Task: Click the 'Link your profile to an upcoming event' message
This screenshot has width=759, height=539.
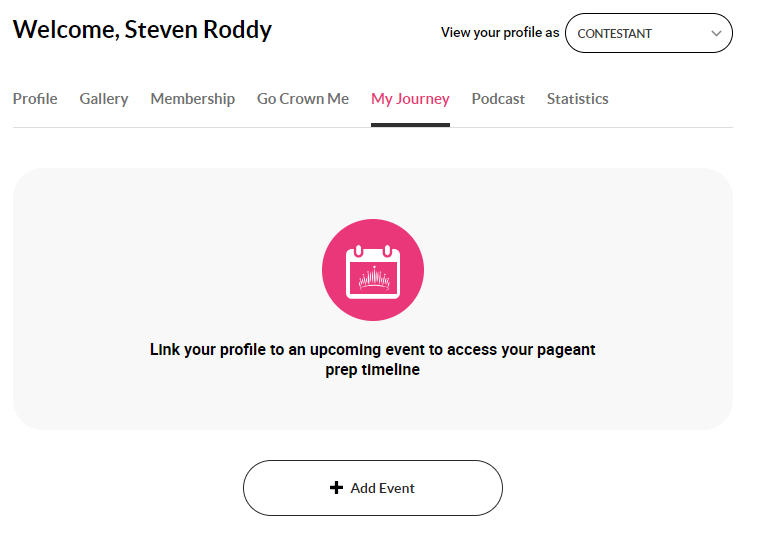Action: 372,359
